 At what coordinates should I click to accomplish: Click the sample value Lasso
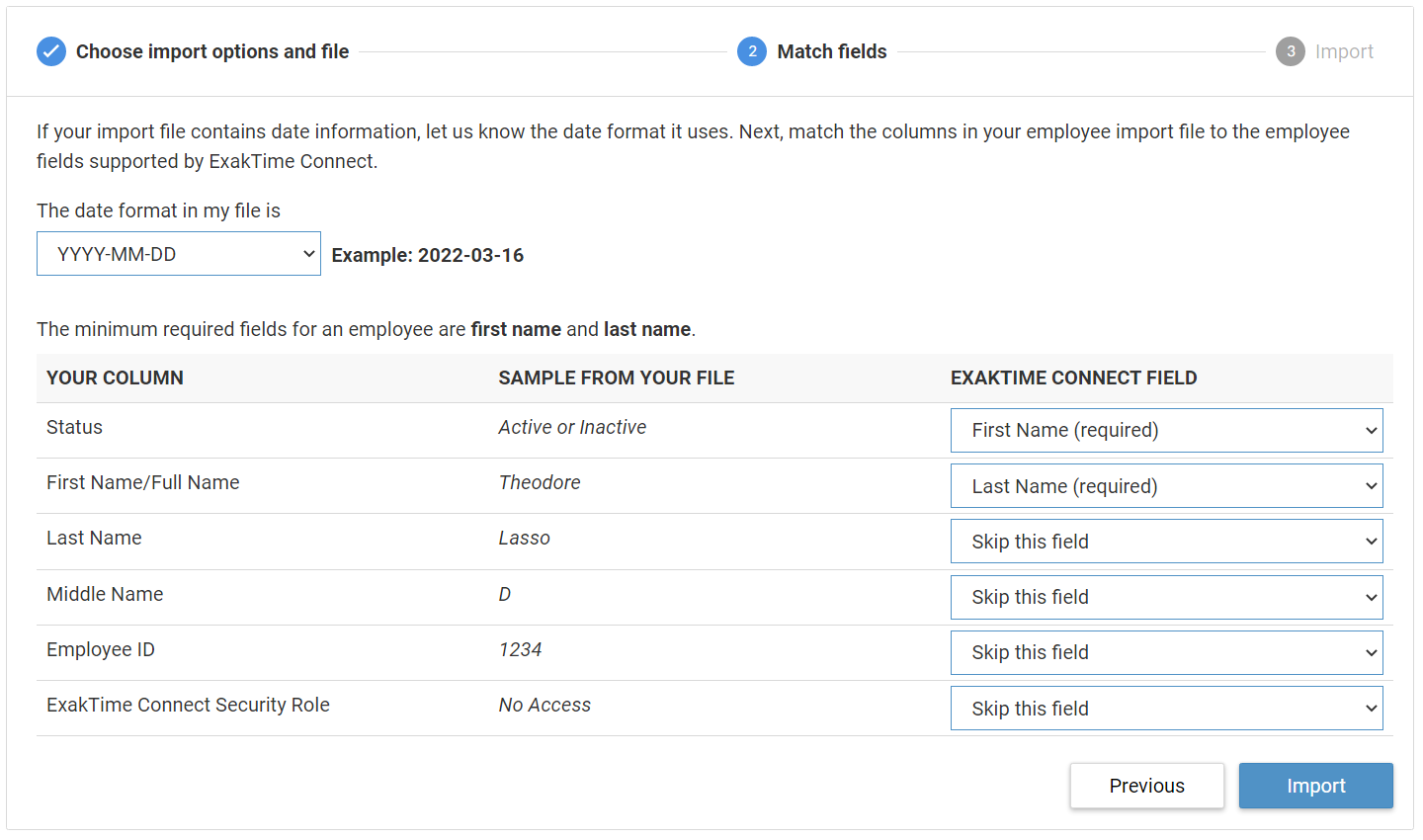click(x=524, y=538)
